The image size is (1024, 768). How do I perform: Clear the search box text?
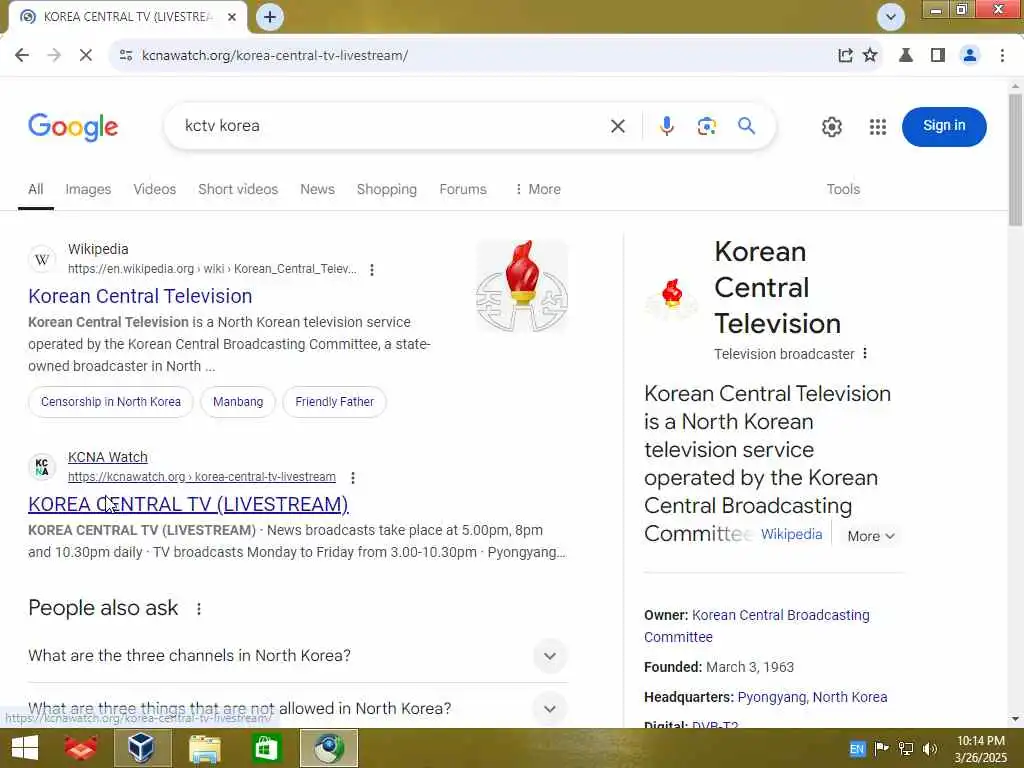pos(618,126)
